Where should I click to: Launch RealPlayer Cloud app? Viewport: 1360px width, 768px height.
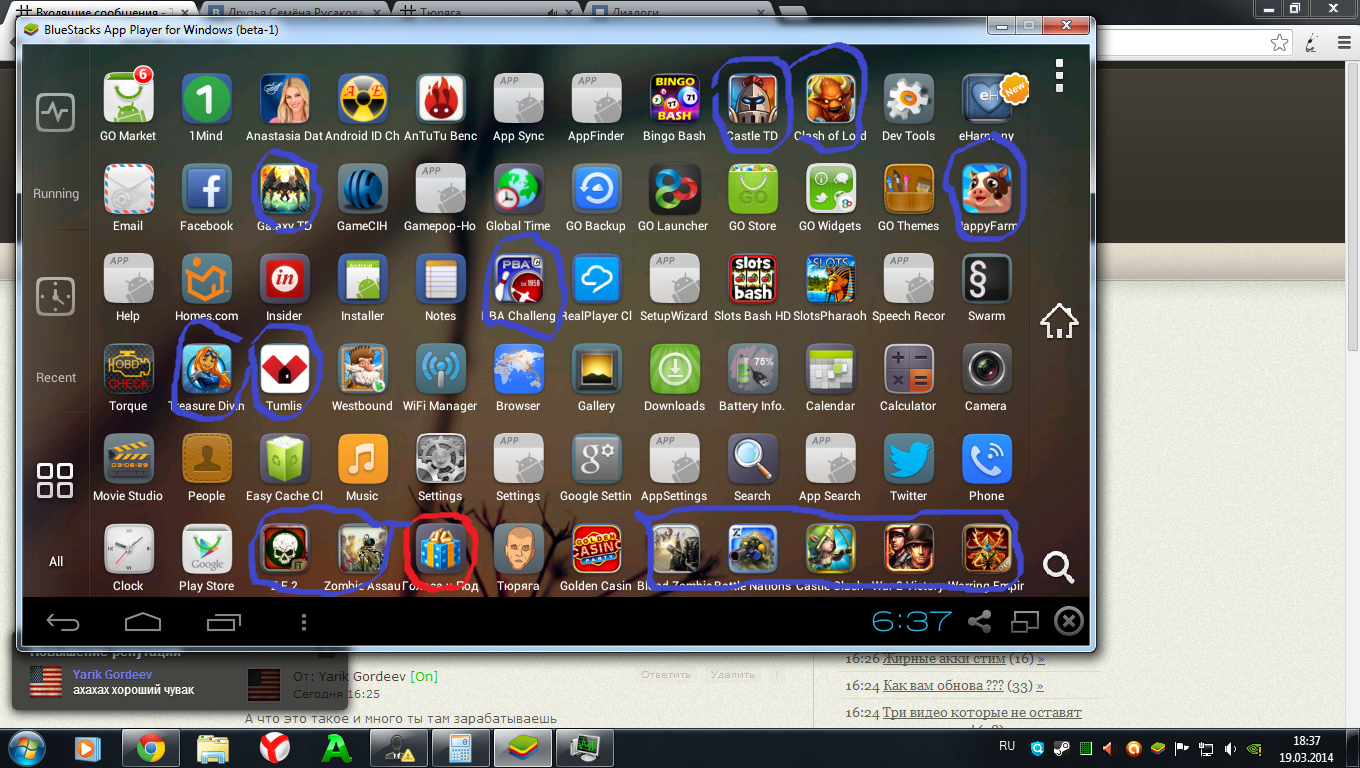click(x=596, y=279)
